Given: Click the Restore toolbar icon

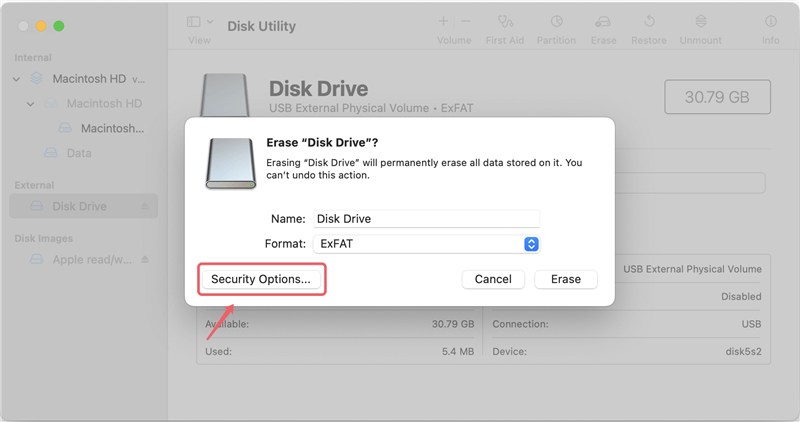Looking at the screenshot, I should (x=649, y=21).
